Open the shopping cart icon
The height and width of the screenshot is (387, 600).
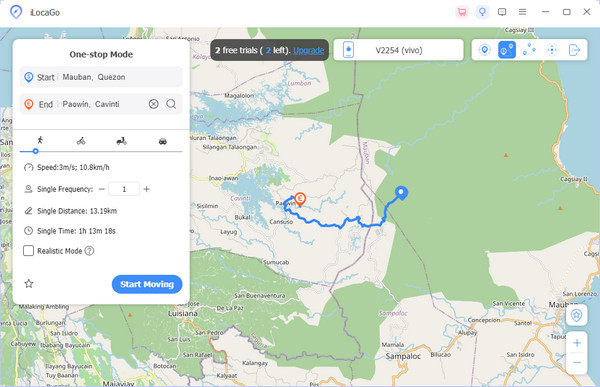tap(462, 12)
